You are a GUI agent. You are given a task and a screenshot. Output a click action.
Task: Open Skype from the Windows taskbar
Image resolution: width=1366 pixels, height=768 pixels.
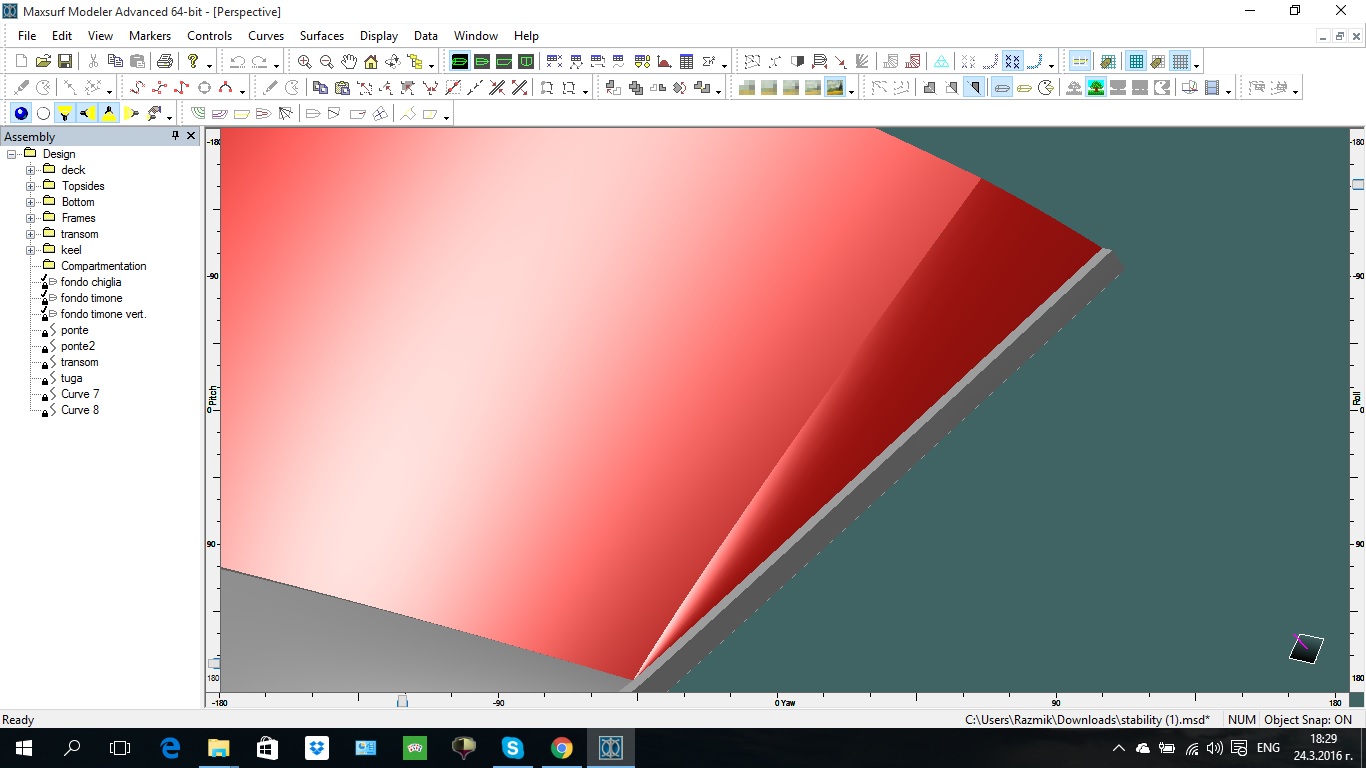point(513,748)
